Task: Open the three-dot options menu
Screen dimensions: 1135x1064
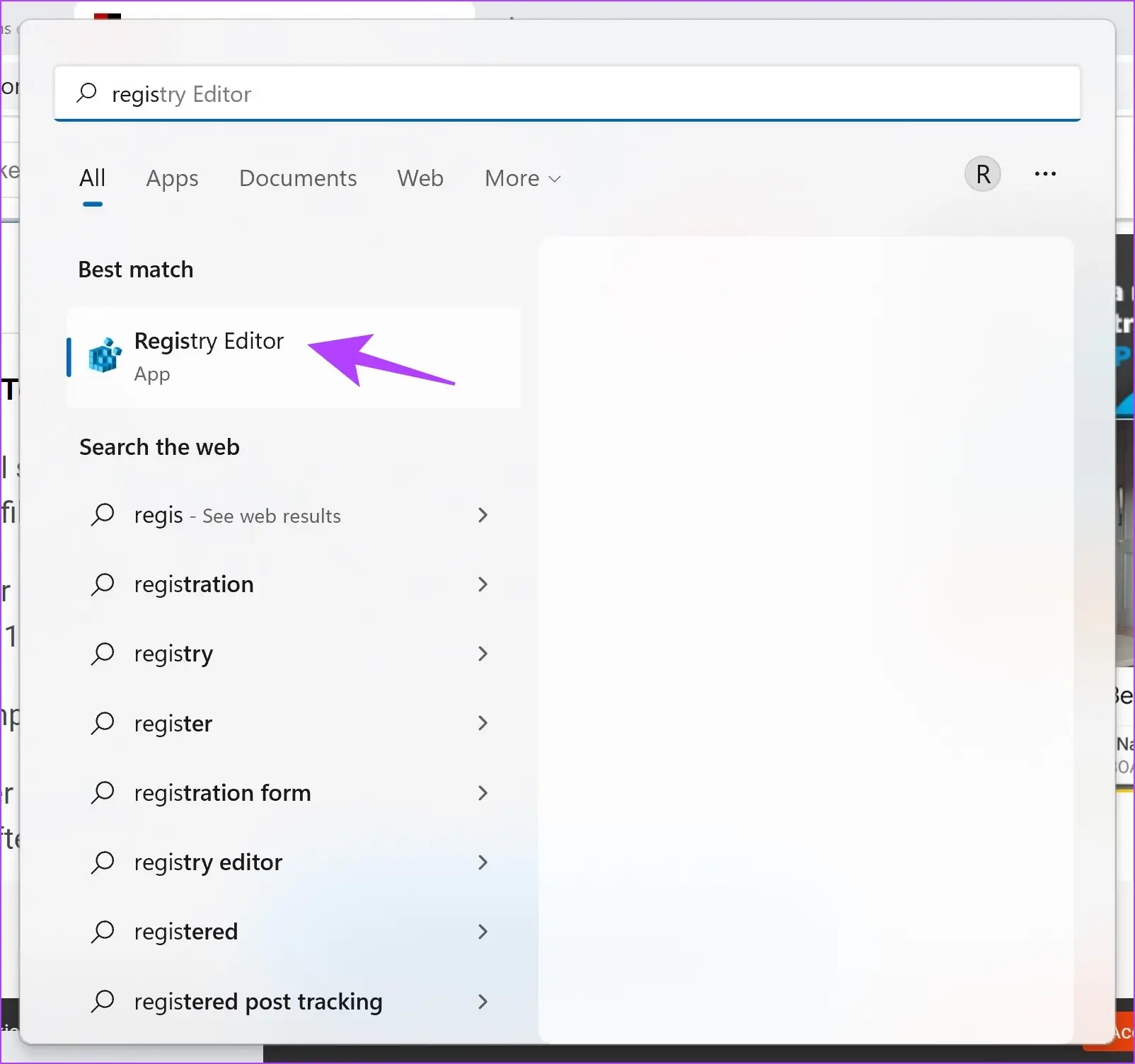Action: point(1045,174)
